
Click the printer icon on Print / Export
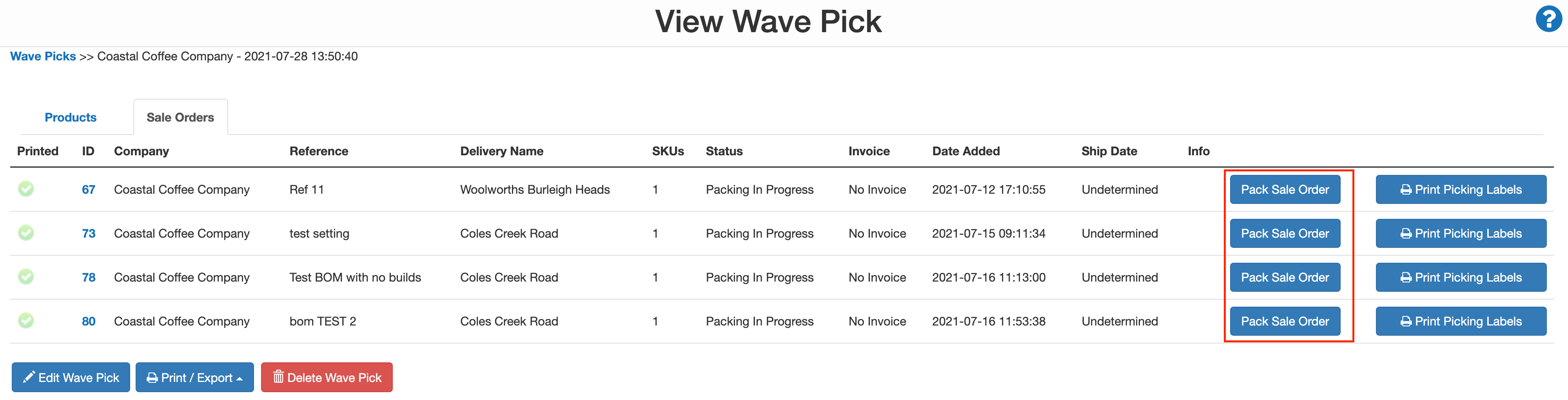click(152, 377)
